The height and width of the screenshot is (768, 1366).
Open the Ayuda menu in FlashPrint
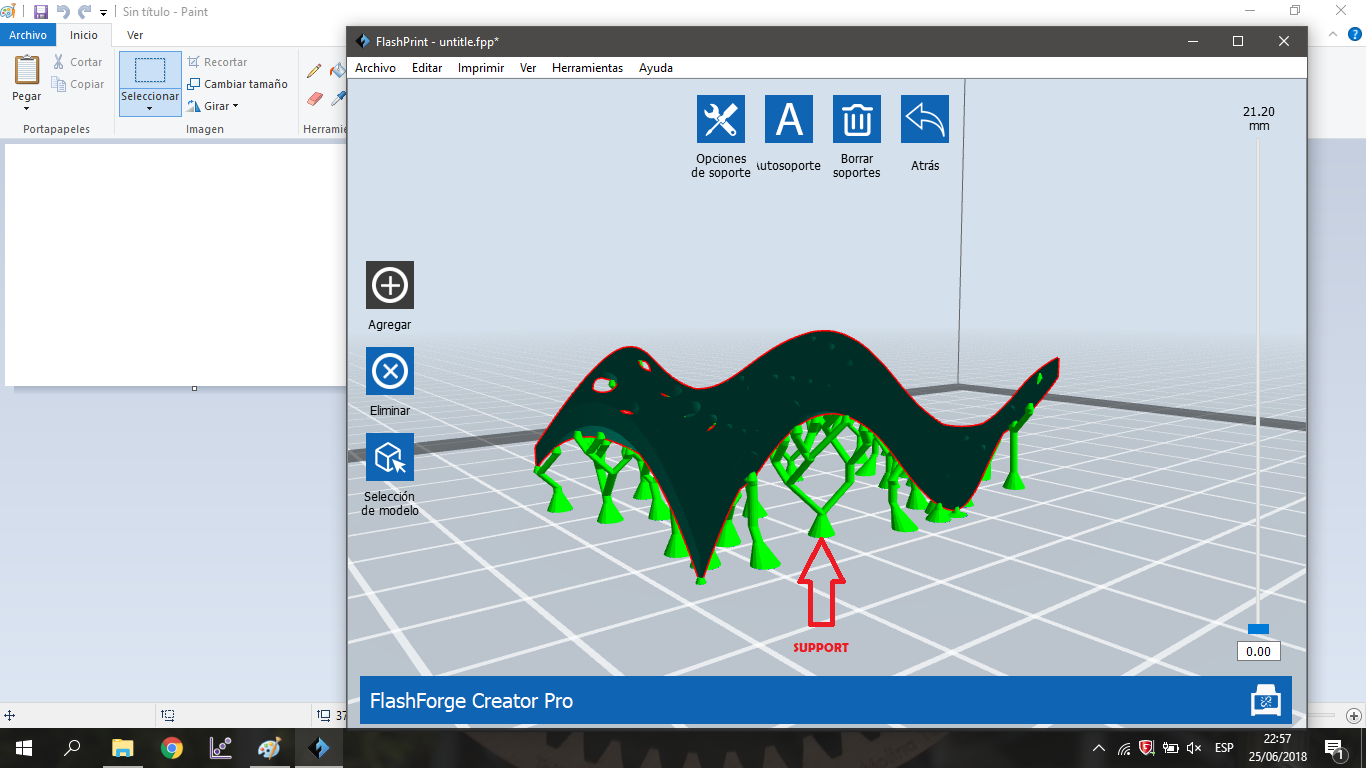coord(656,68)
